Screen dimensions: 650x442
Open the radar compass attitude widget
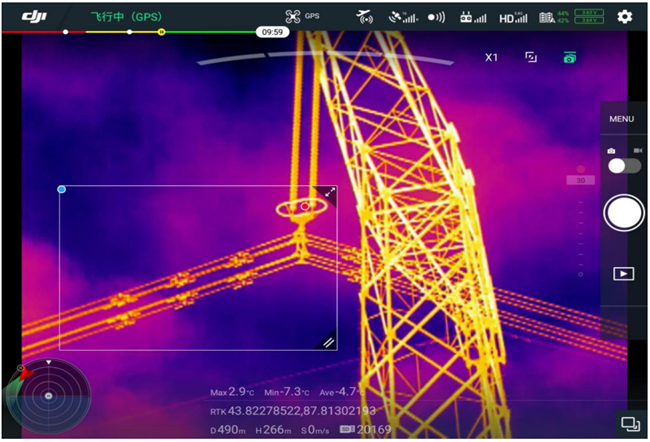click(47, 395)
